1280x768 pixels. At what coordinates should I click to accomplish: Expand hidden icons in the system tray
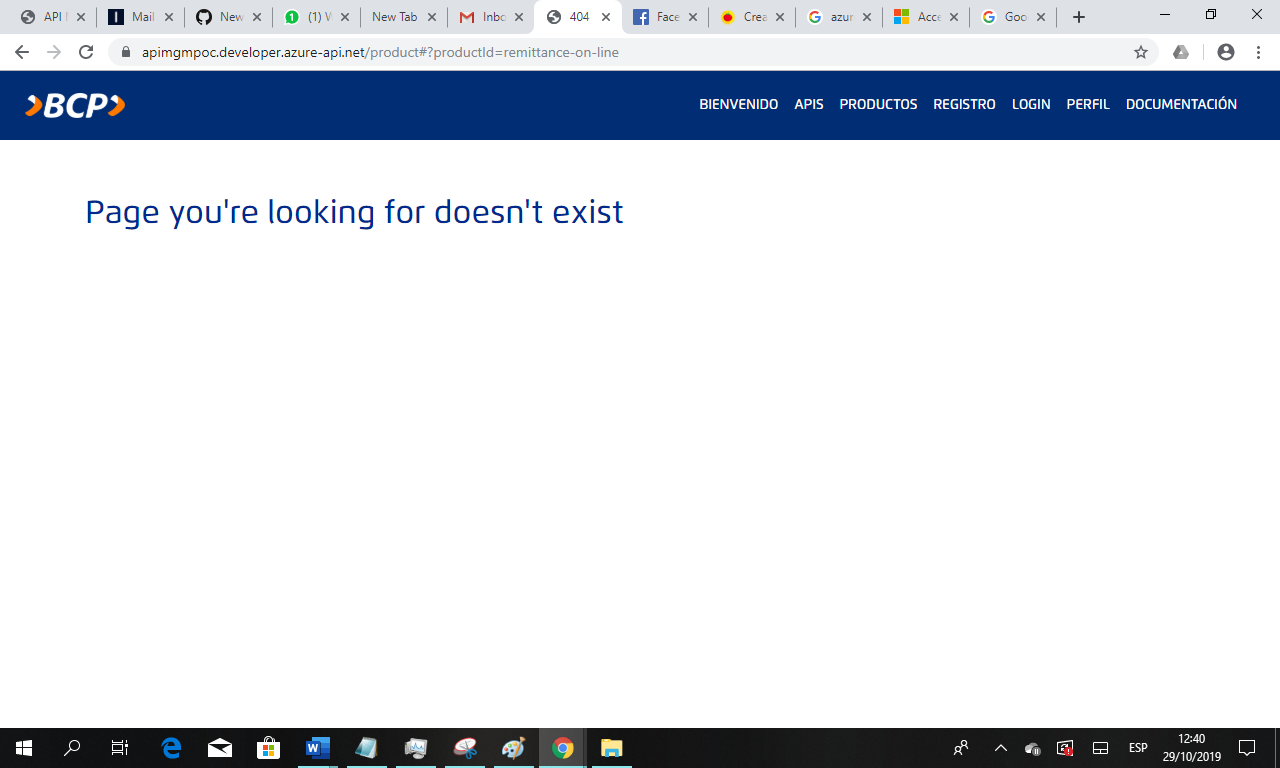(x=1000, y=747)
